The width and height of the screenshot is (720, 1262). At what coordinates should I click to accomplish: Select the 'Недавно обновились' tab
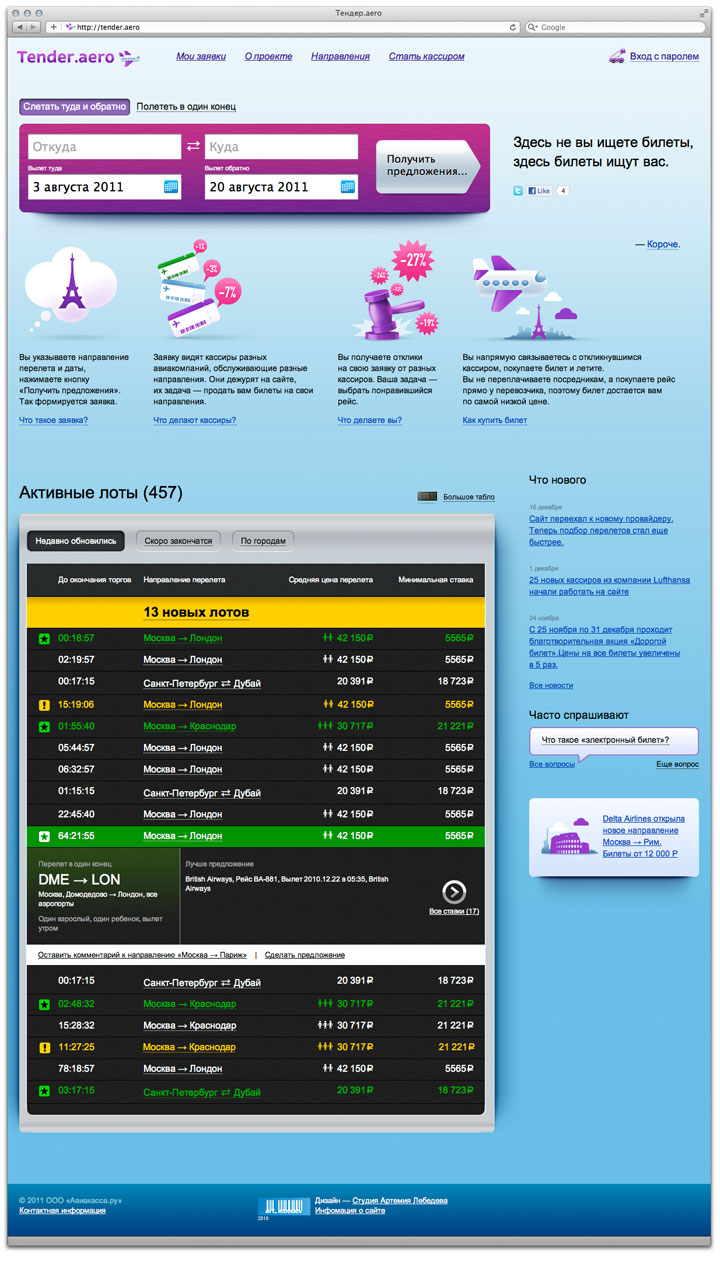(x=76, y=541)
